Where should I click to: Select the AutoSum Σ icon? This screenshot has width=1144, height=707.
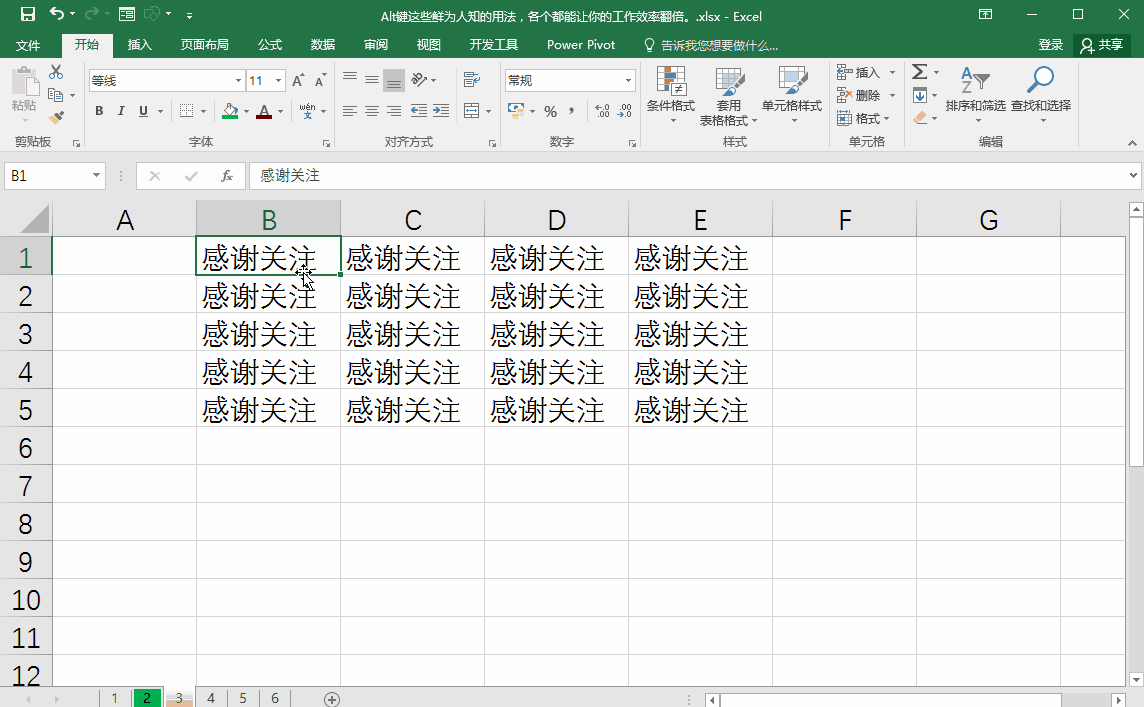(919, 72)
